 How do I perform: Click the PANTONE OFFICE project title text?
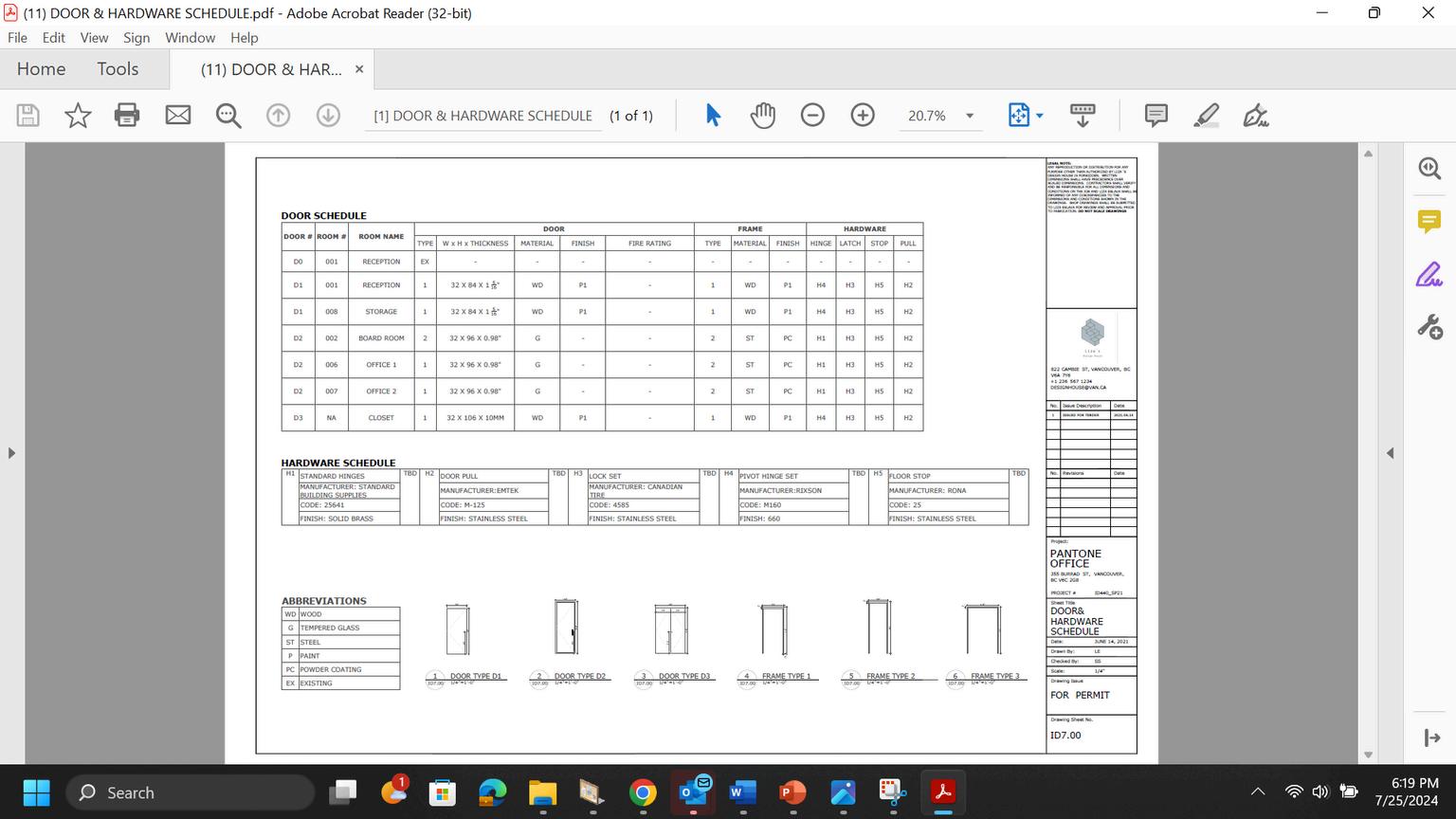[x=1076, y=558]
